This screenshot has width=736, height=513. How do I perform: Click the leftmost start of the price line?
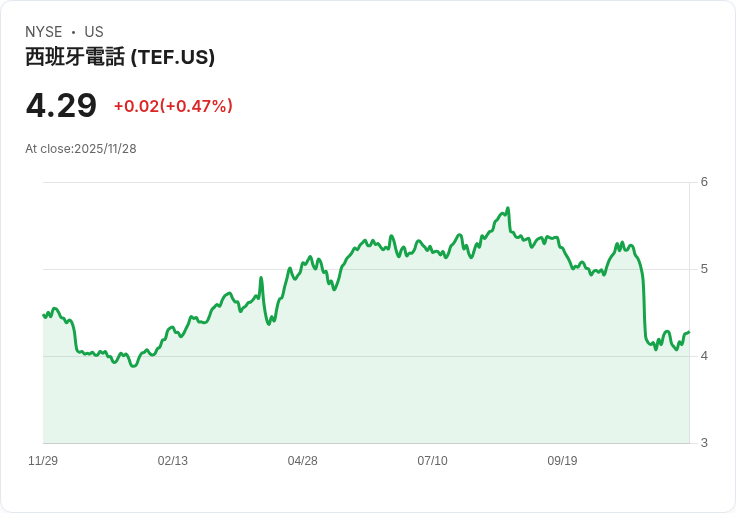coord(44,315)
